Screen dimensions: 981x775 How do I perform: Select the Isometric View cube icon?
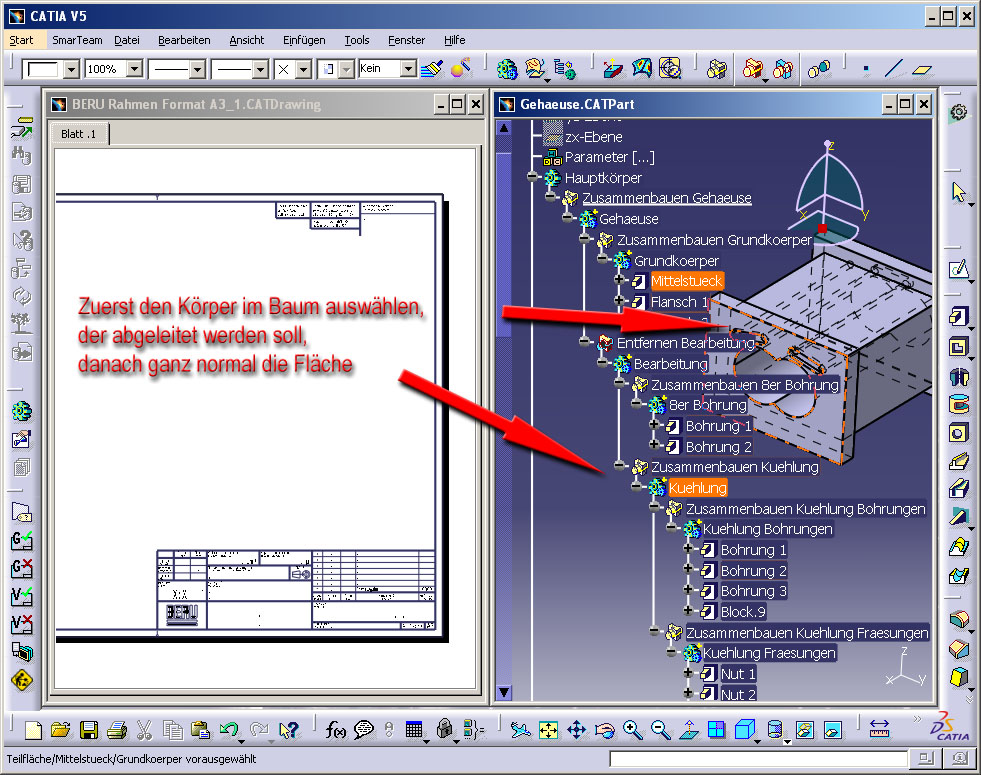coord(745,730)
